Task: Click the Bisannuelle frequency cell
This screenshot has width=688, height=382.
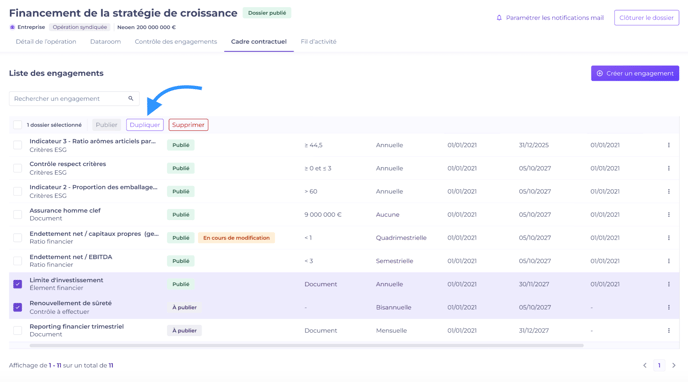Action: 394,307
